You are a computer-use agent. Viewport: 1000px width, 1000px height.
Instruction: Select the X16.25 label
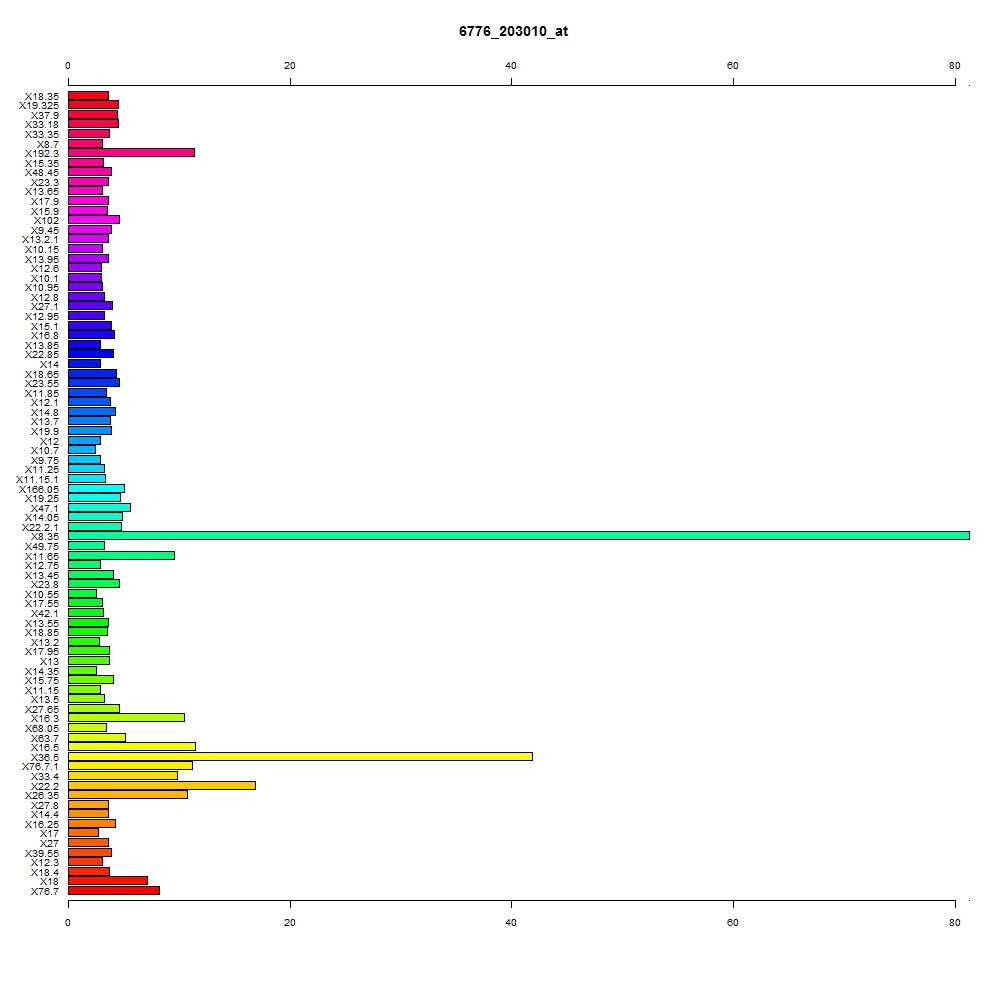click(x=41, y=825)
